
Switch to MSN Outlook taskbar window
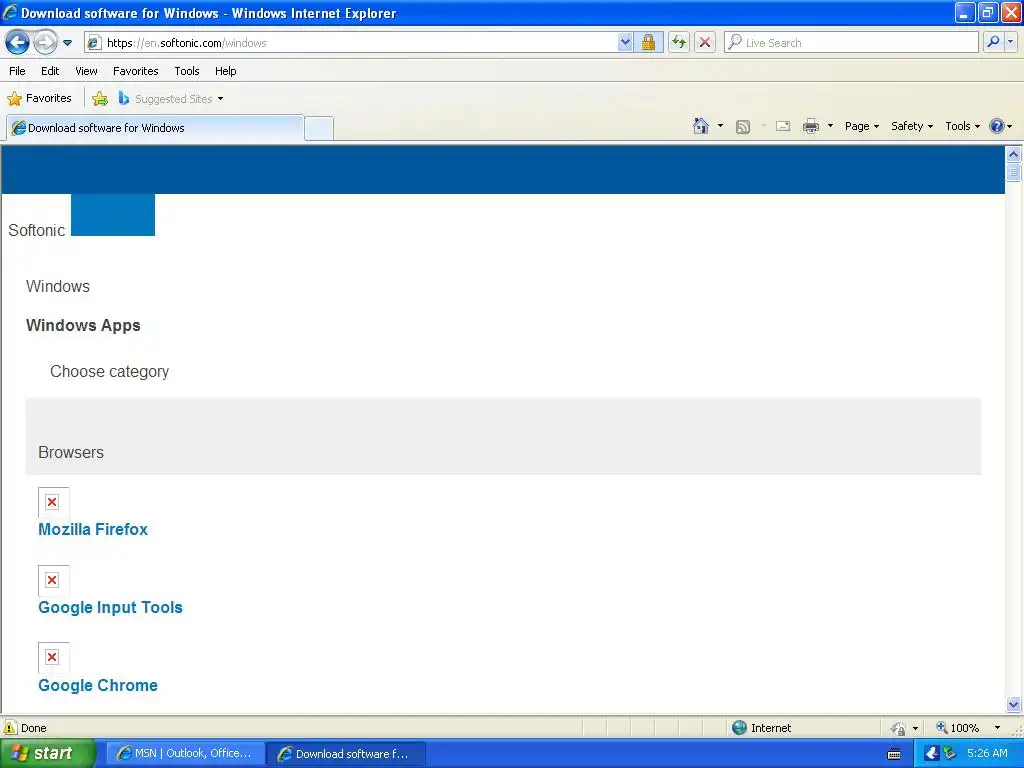pyautogui.click(x=185, y=754)
